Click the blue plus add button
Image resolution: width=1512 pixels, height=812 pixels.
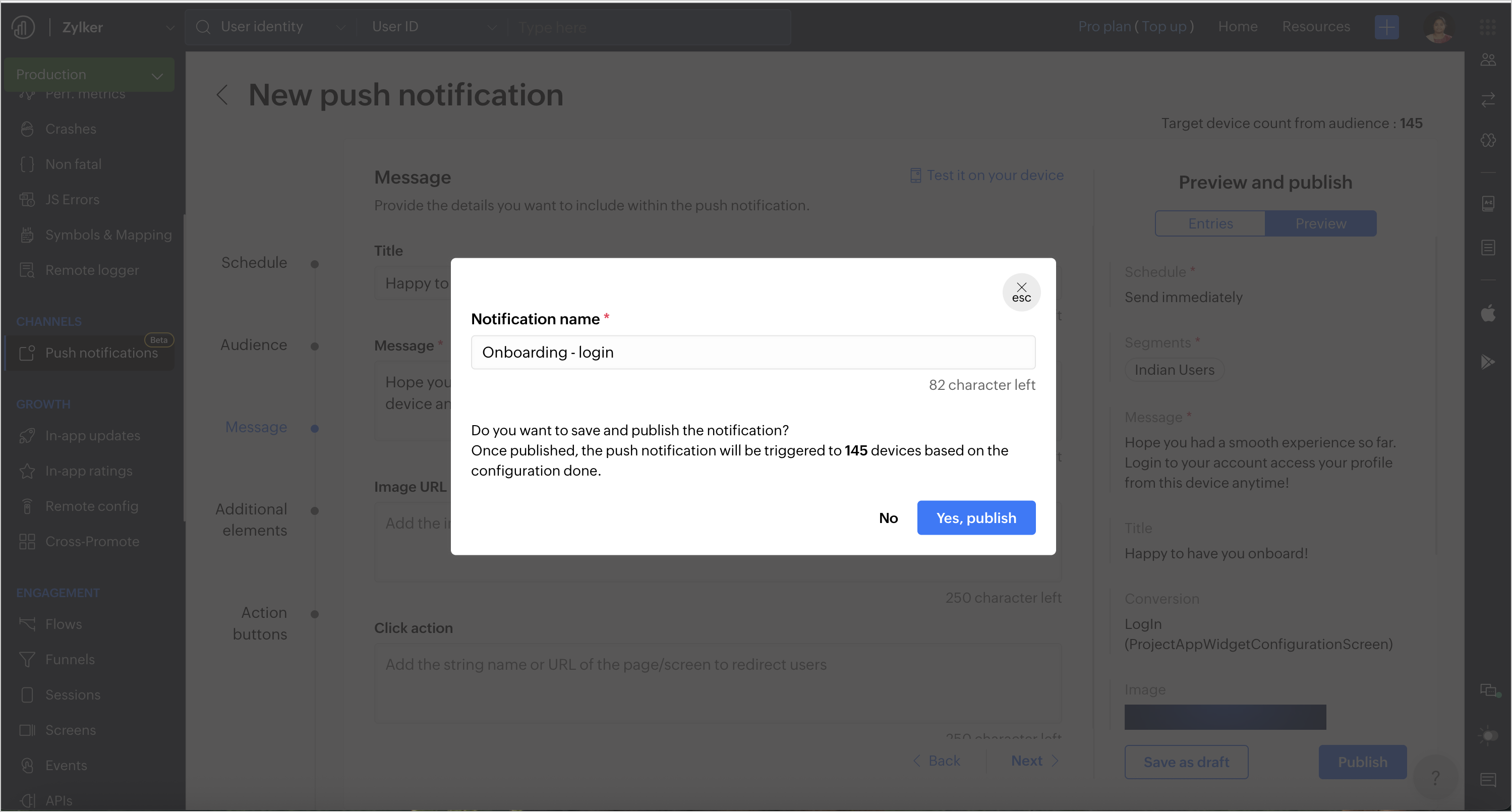point(1386,27)
